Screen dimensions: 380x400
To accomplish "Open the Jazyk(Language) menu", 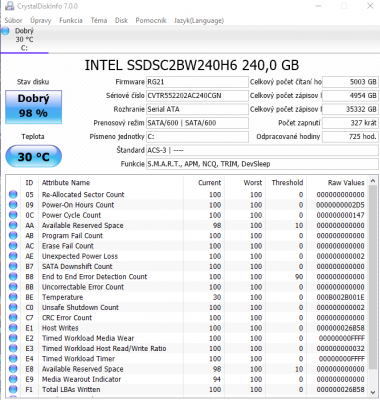I will [199, 20].
